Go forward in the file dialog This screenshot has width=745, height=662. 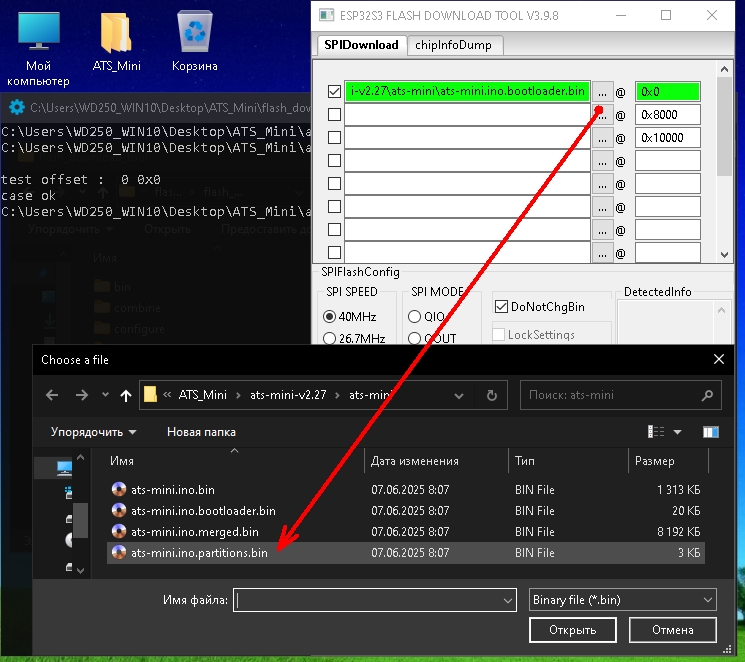[82, 395]
